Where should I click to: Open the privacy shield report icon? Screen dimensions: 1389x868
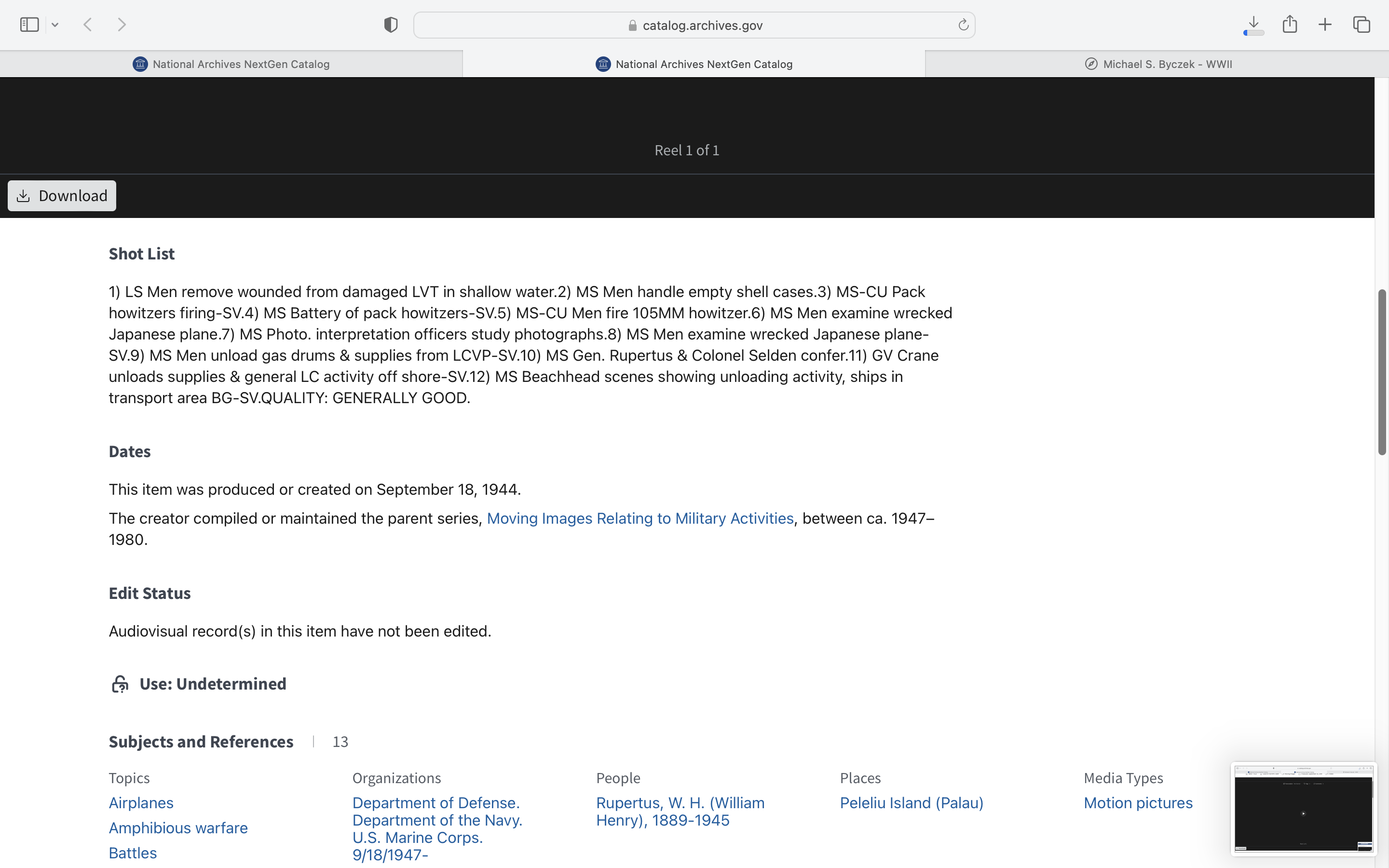pos(390,25)
